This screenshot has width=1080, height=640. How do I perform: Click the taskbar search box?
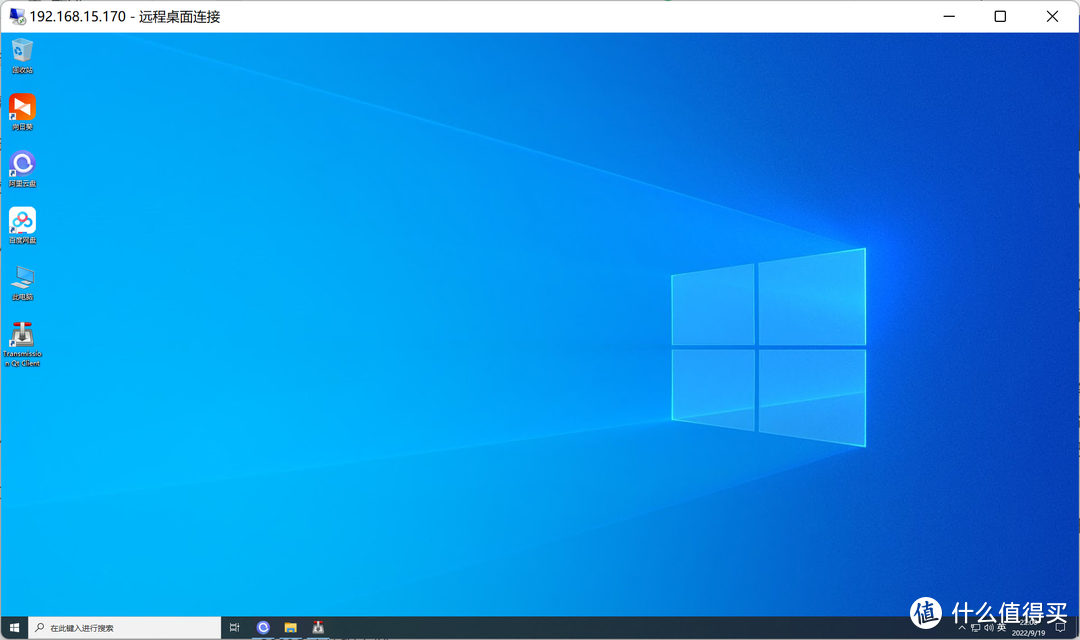(125, 628)
